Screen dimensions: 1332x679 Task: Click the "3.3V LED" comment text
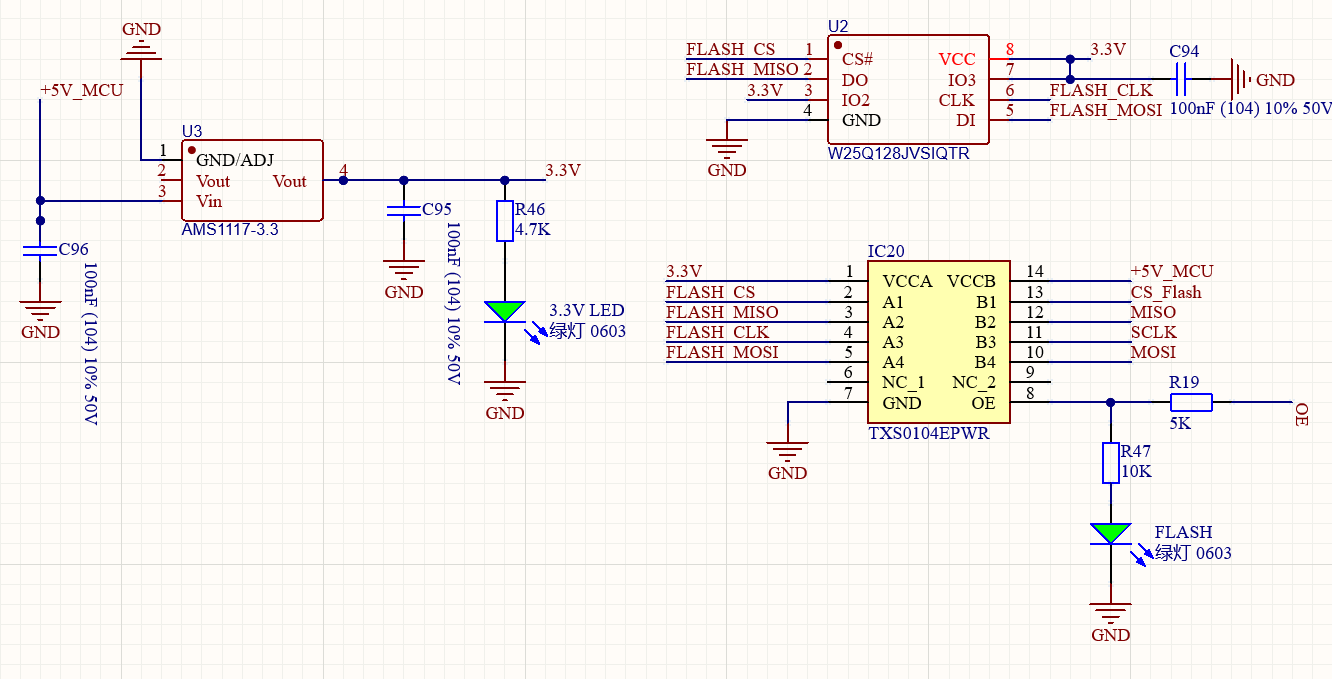[586, 311]
